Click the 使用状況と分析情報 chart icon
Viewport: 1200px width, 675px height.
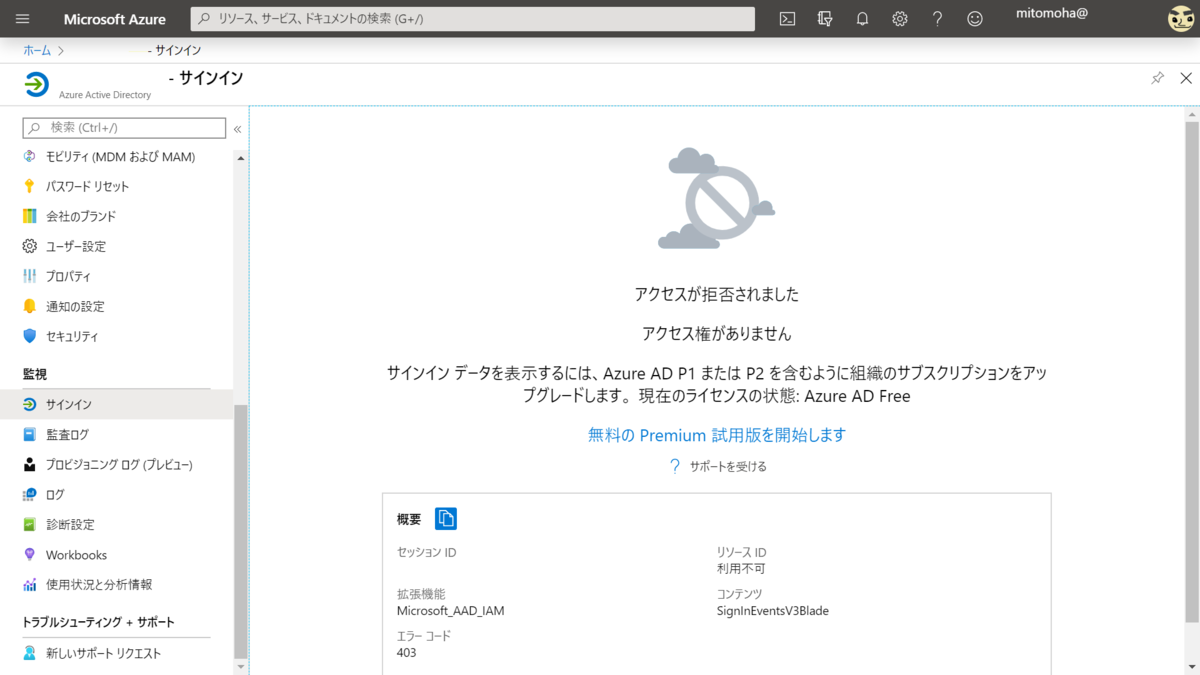coord(30,584)
